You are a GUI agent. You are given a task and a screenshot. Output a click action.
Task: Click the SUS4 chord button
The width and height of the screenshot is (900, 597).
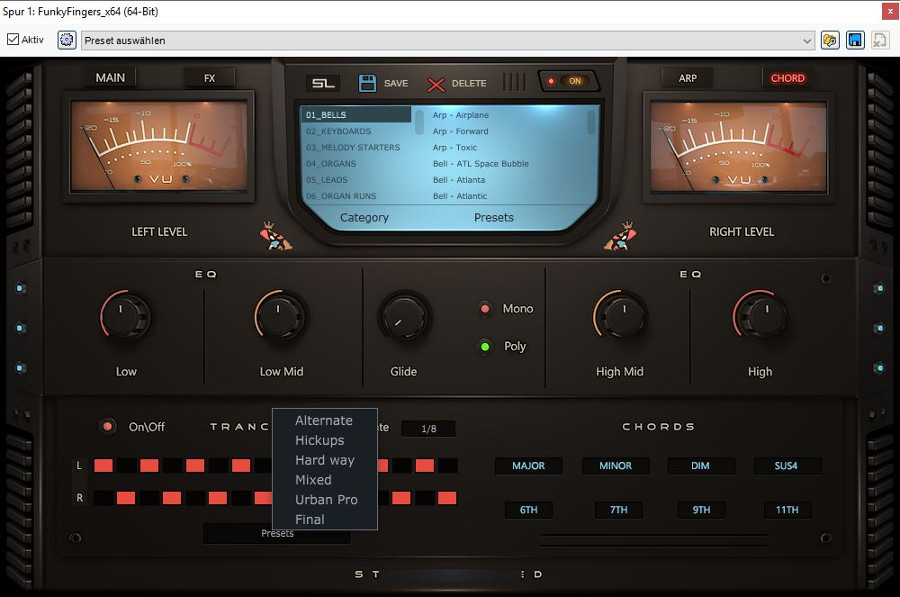786,466
